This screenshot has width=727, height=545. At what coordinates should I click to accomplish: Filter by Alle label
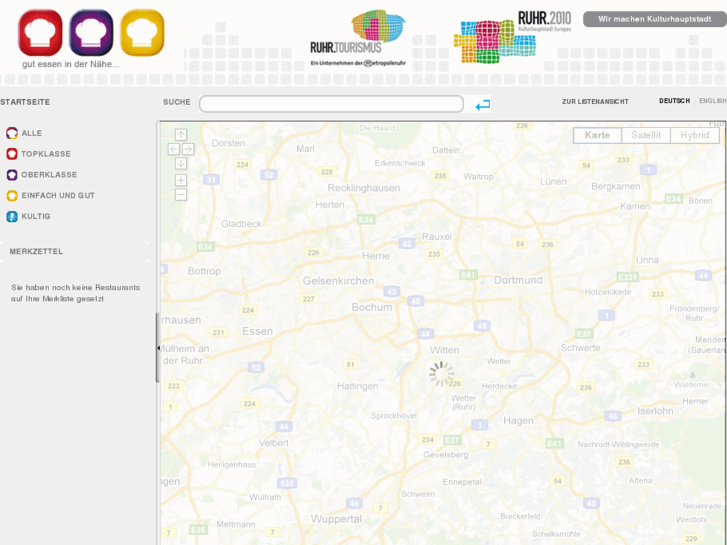coord(32,133)
